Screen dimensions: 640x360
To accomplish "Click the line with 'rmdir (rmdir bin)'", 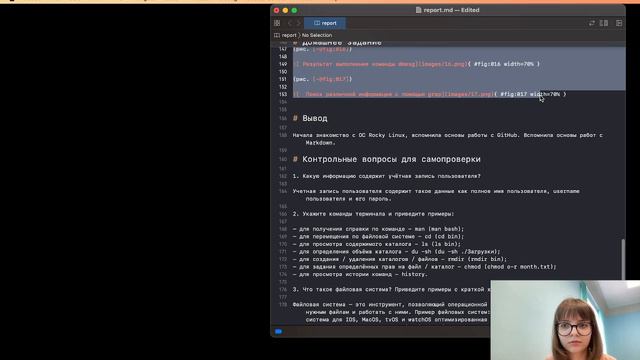I will click(x=400, y=259).
